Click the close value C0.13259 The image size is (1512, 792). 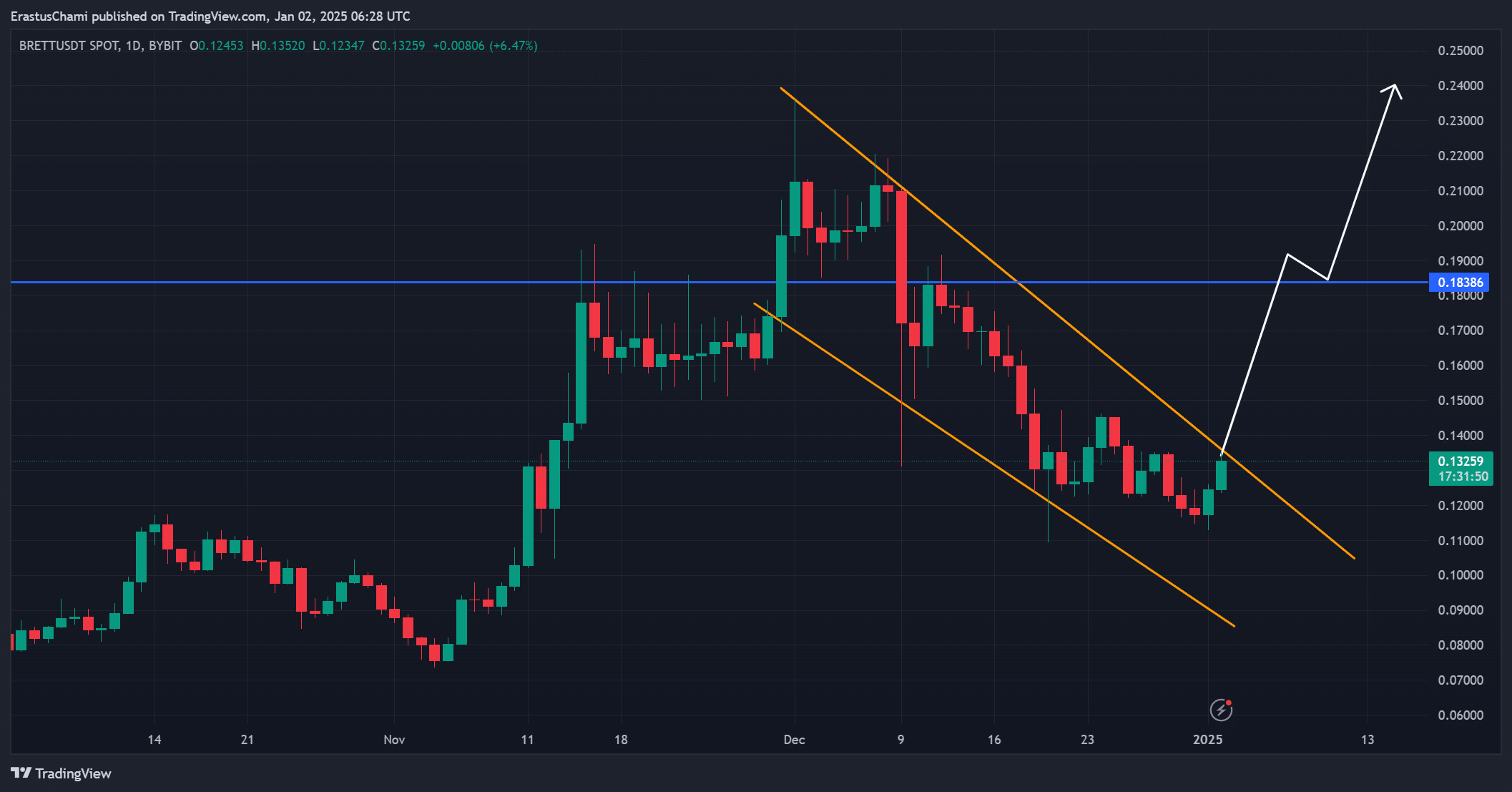[398, 46]
